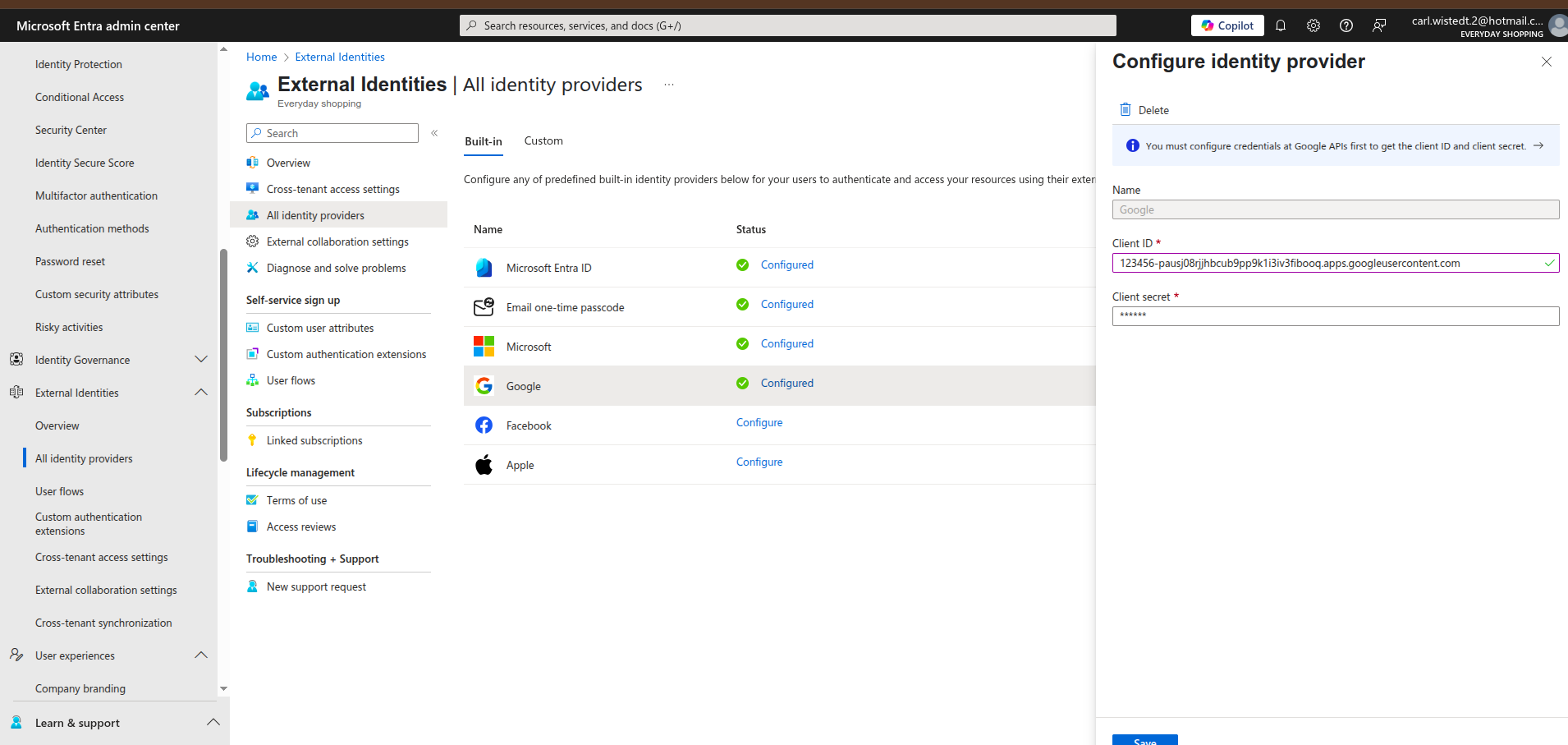Click Linked subscriptions key icon
This screenshot has height=745, width=1568.
pyautogui.click(x=253, y=440)
